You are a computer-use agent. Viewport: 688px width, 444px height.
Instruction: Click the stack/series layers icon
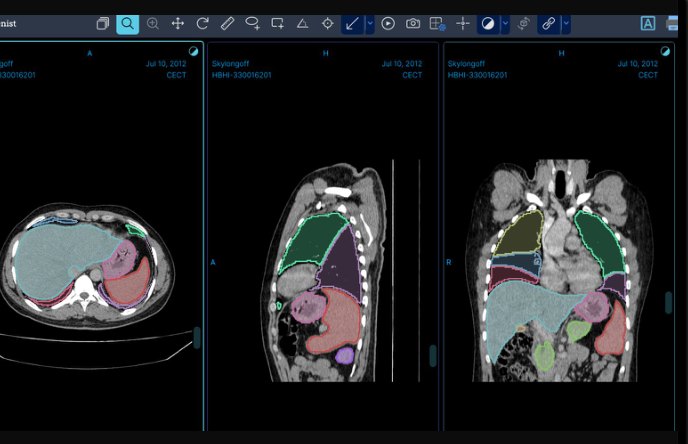pos(103,24)
